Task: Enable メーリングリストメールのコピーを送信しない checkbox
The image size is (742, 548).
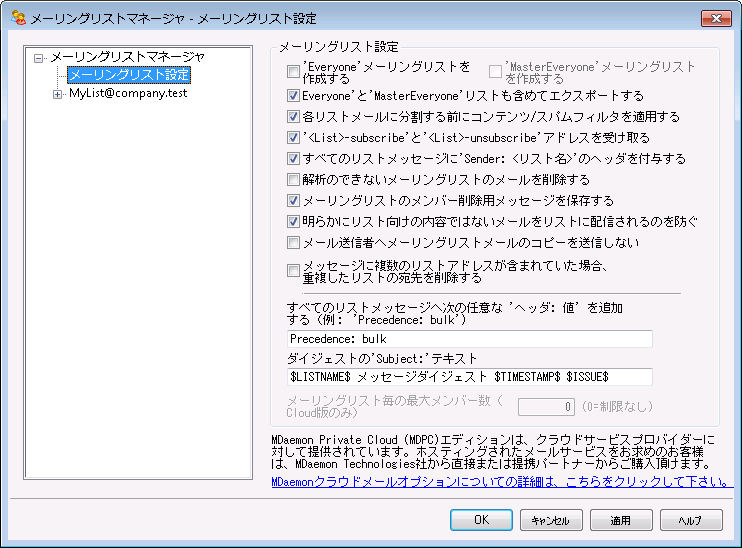Action: pos(293,242)
